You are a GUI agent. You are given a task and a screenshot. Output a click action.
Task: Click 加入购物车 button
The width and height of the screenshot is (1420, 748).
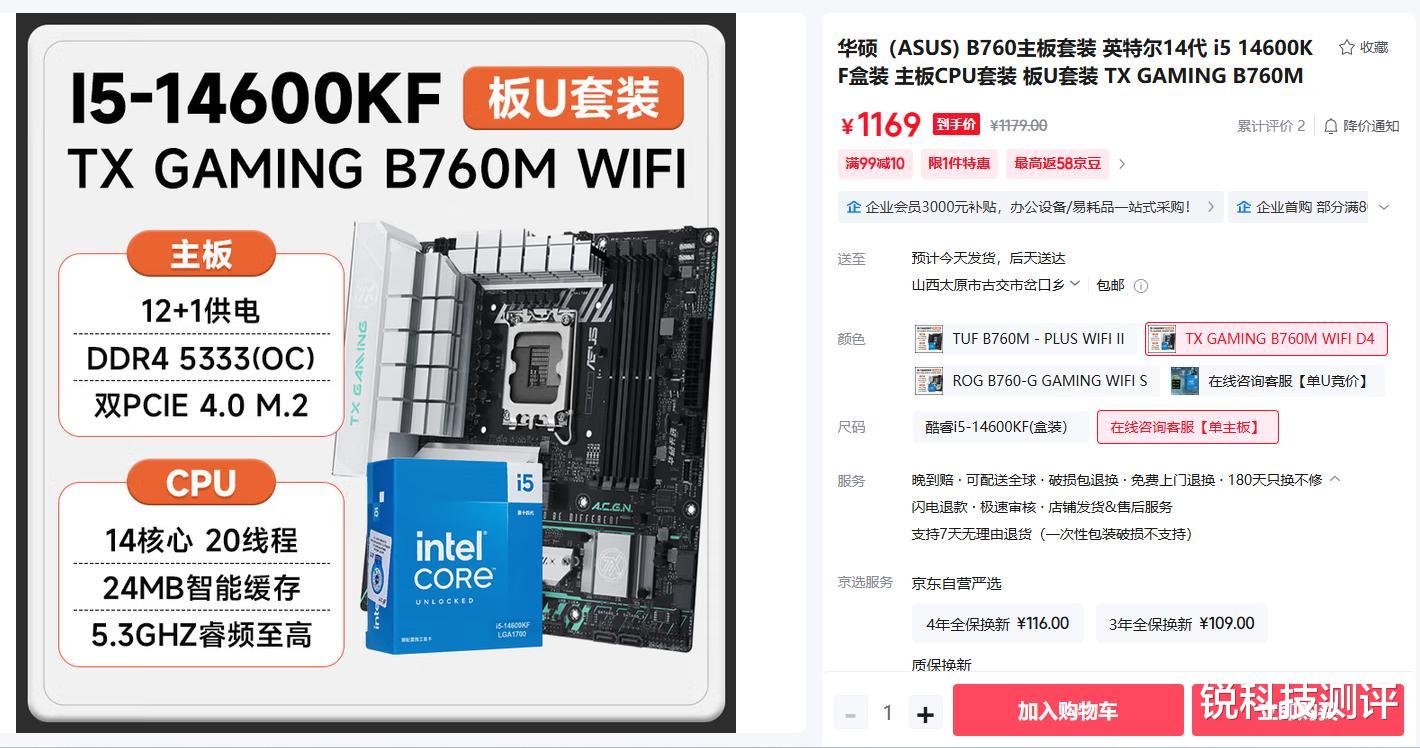(x=1068, y=711)
